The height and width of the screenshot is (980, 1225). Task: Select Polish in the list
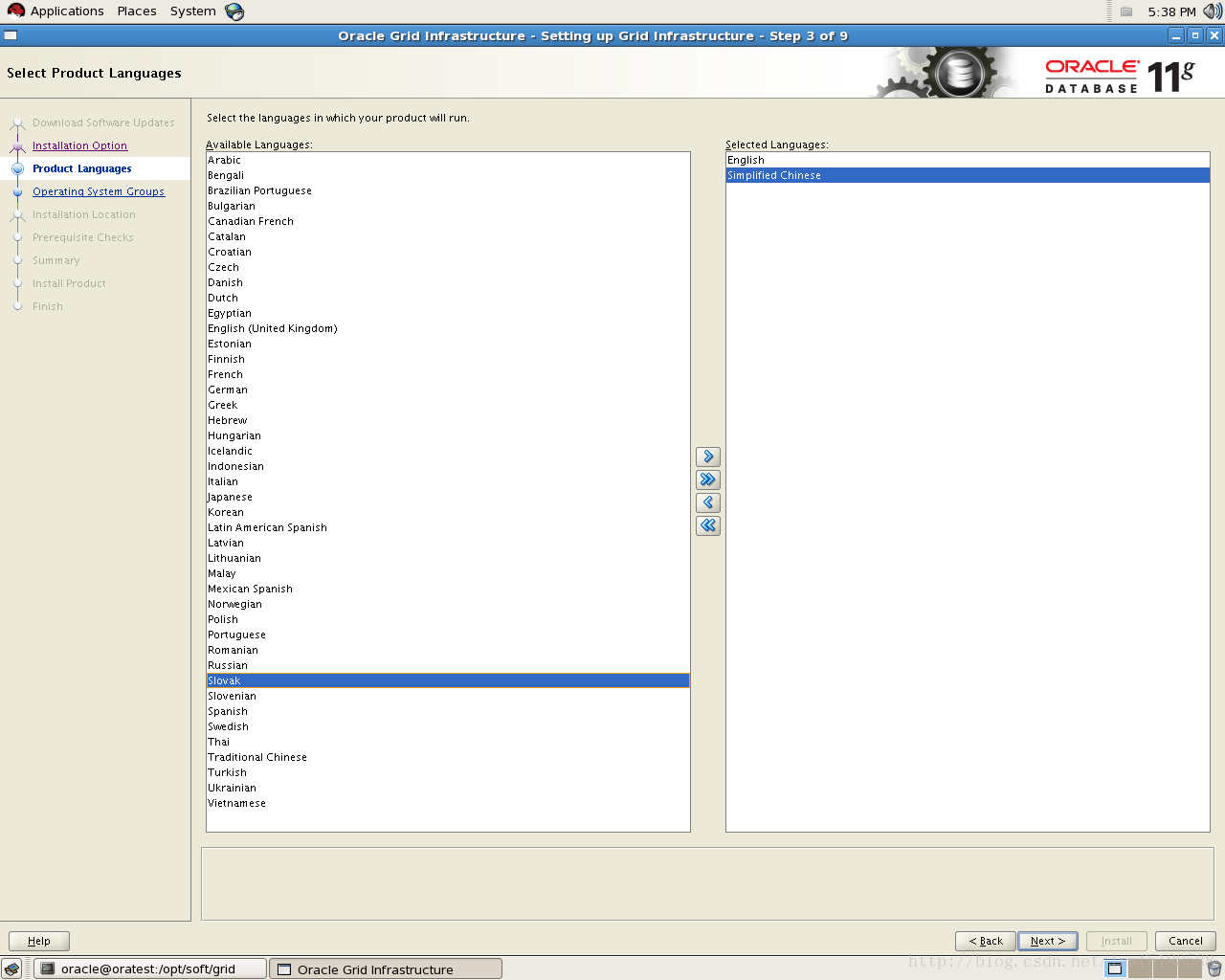click(448, 619)
